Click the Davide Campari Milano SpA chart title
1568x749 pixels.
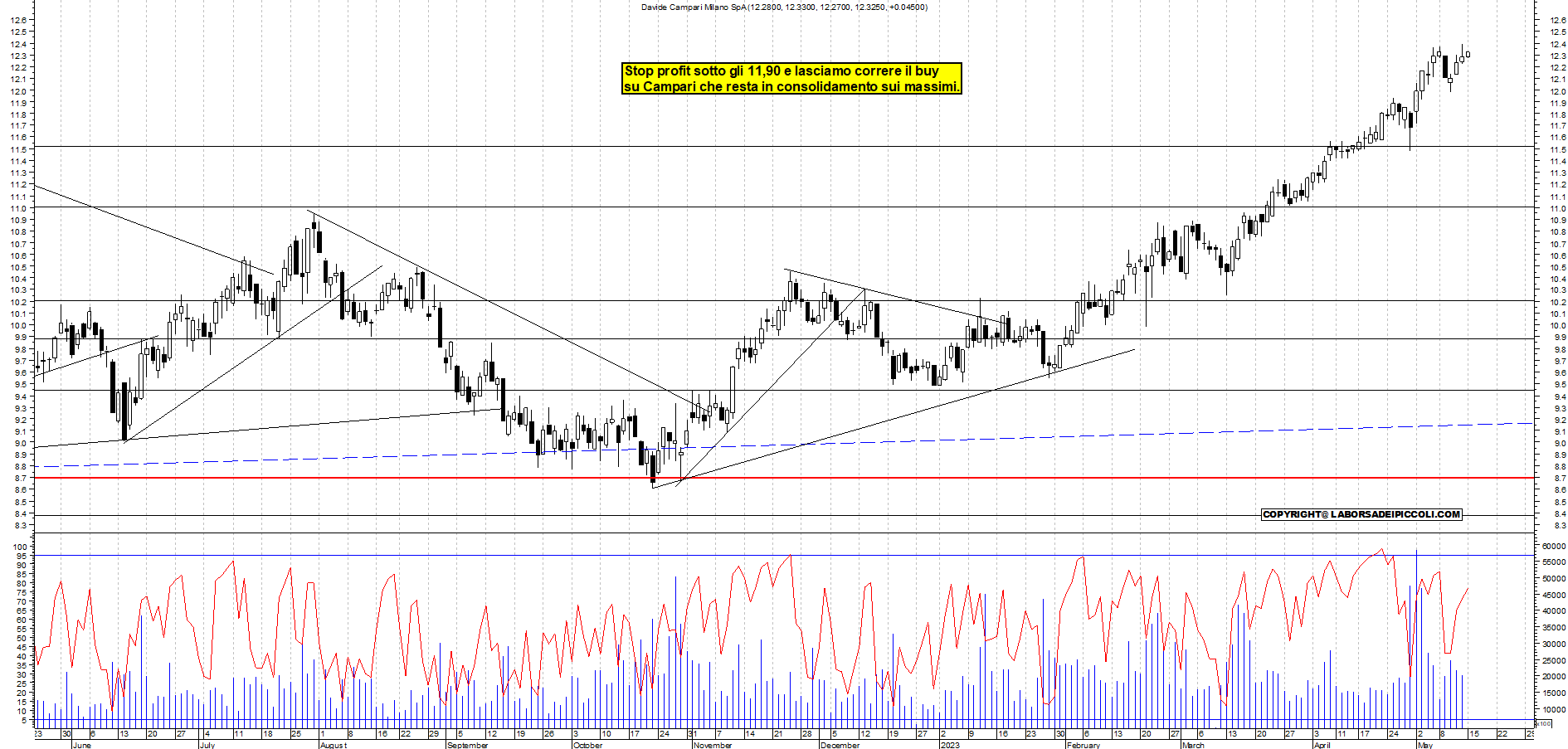pos(784,7)
